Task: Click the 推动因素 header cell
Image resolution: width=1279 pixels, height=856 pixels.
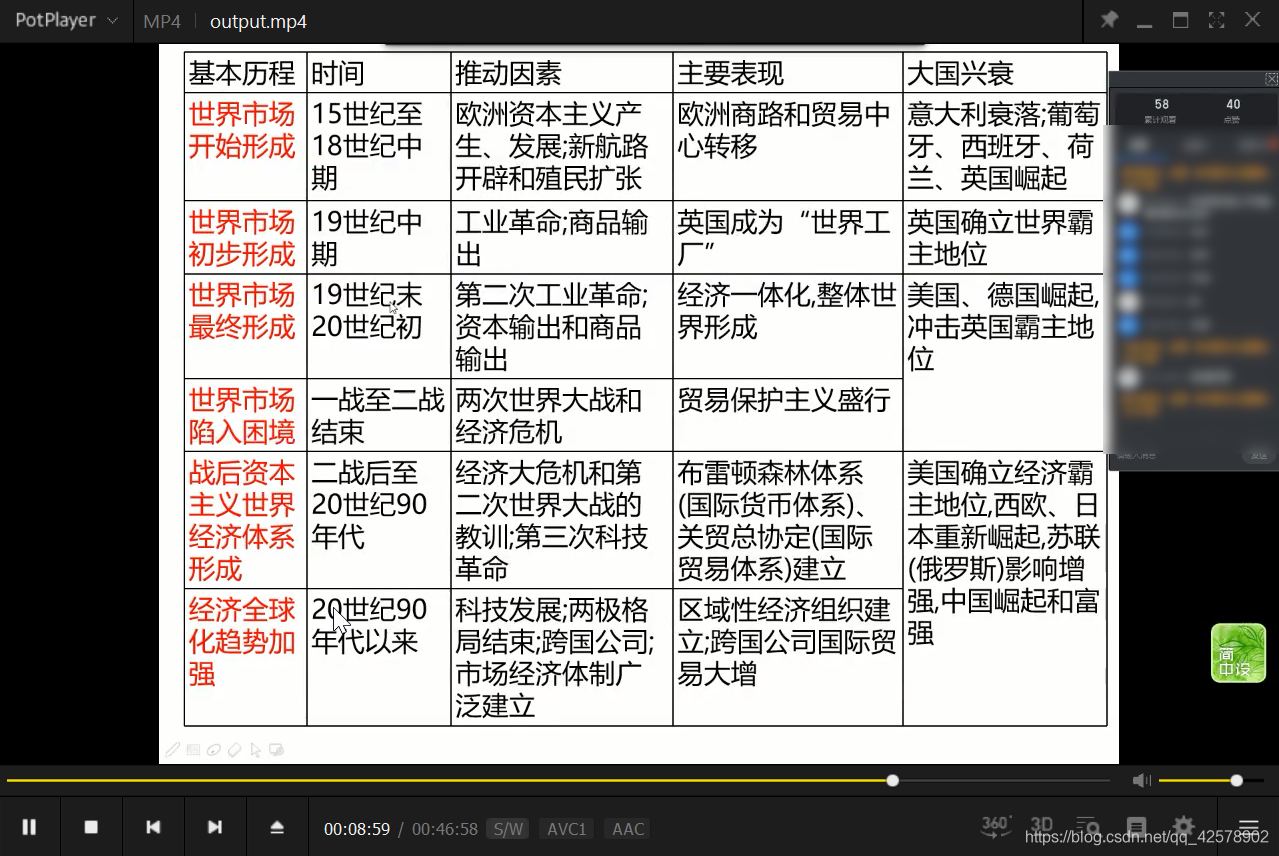Action: point(562,72)
